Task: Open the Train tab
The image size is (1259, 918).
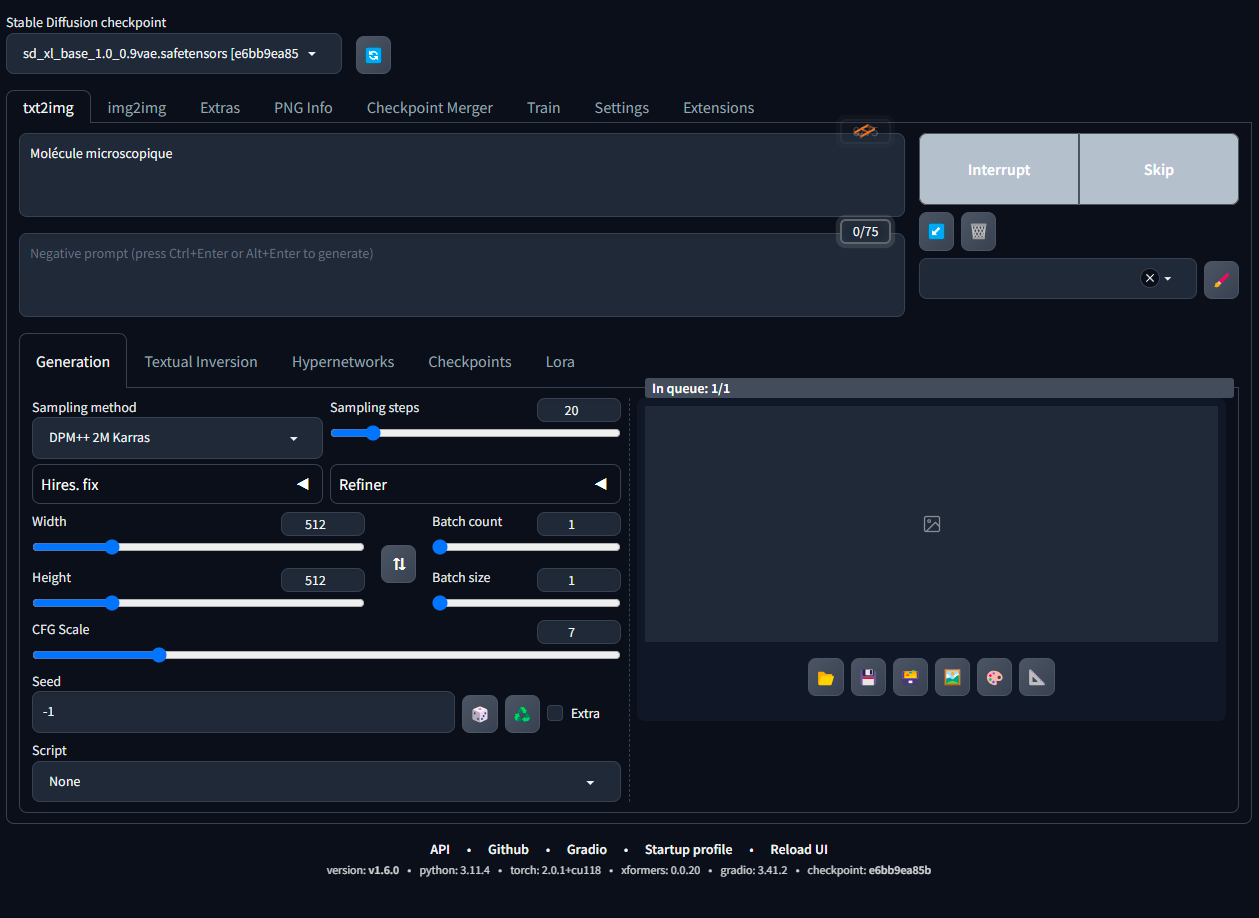Action: coord(544,108)
